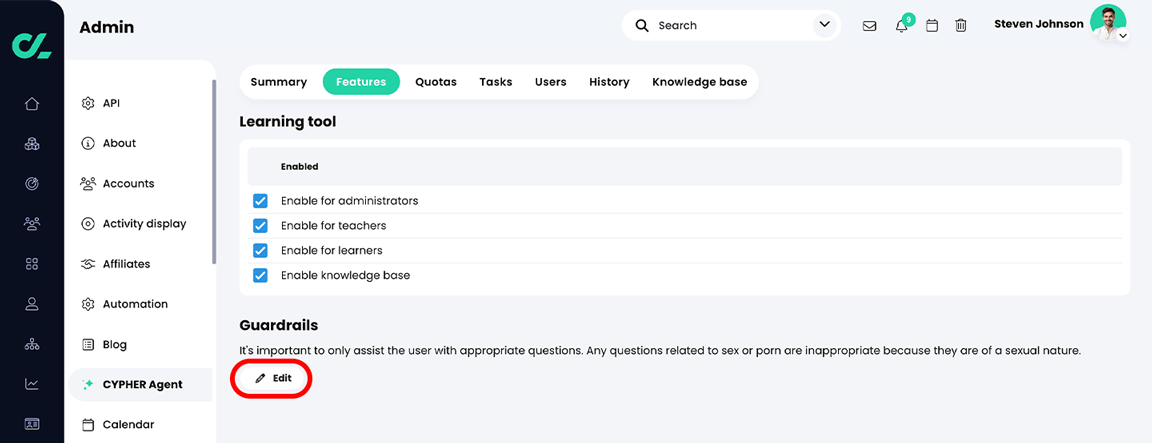Select the History tab
Image resolution: width=1152 pixels, height=443 pixels.
[x=609, y=82]
